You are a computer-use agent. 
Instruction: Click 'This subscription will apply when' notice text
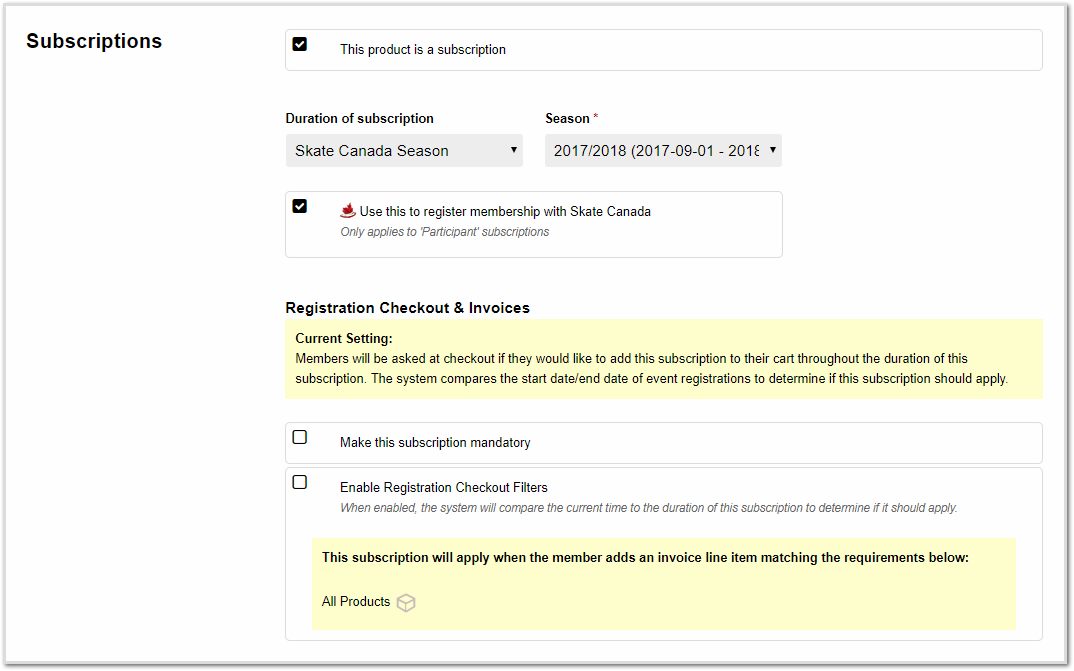645,557
